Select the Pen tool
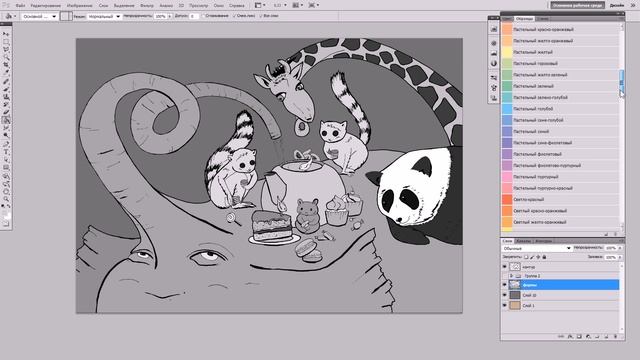The width and height of the screenshot is (640, 360). 6,143
